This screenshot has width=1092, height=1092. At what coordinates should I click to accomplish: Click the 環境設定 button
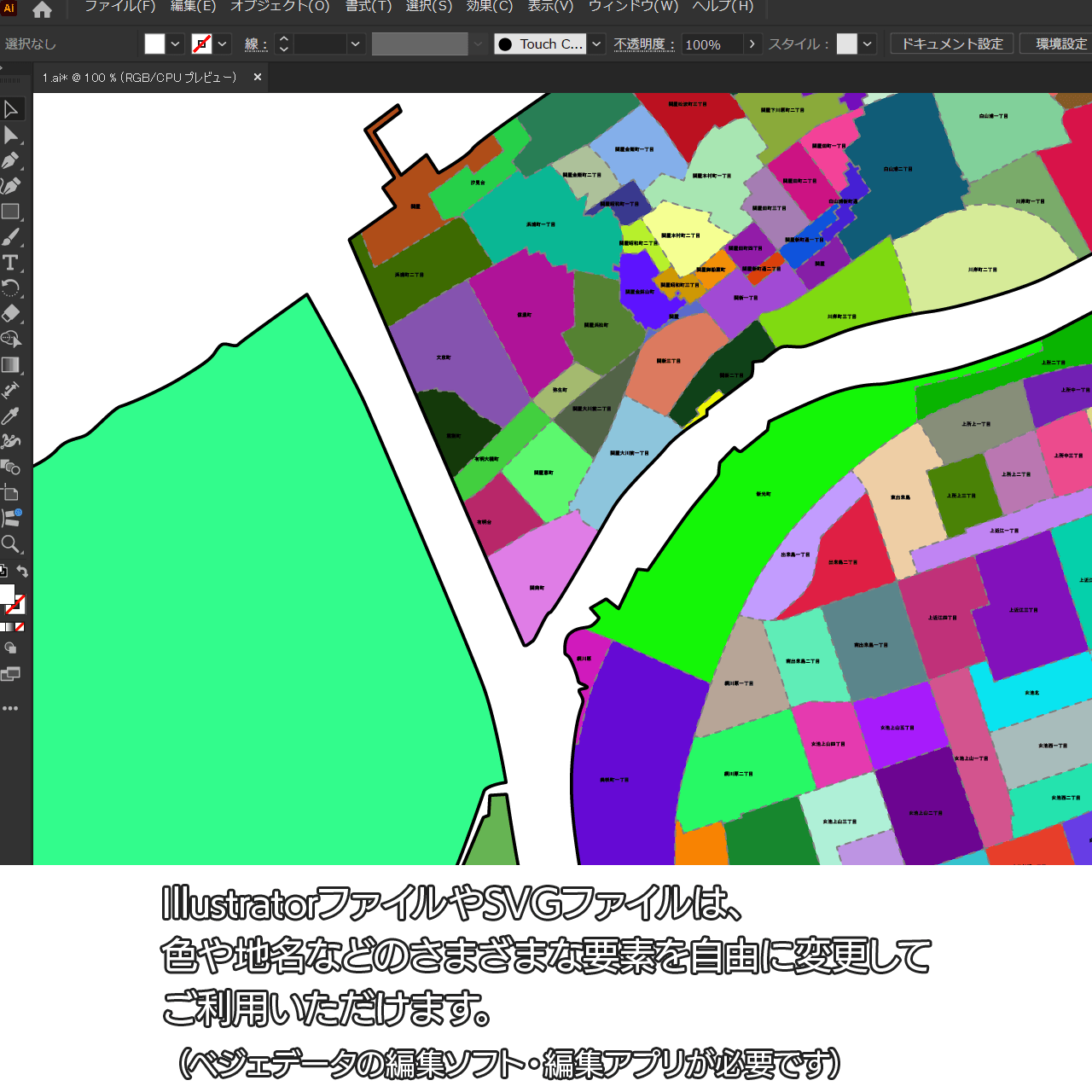pyautogui.click(x=1060, y=44)
